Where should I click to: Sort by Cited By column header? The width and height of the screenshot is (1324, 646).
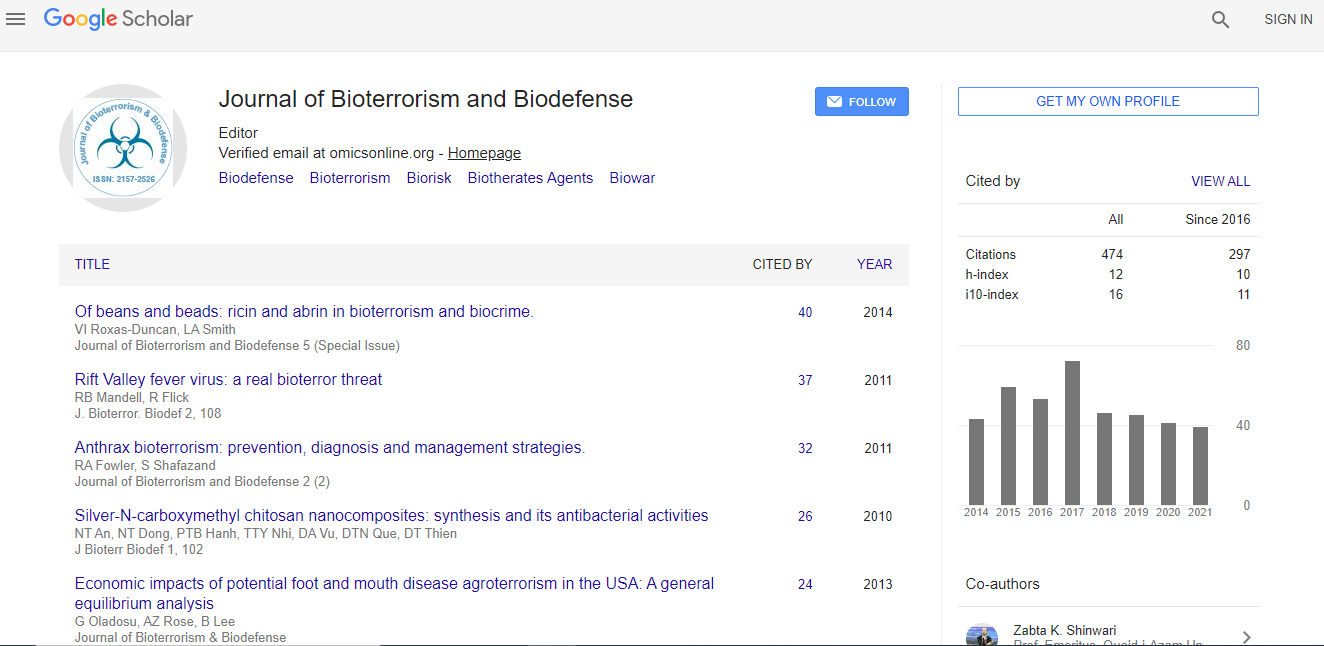pyautogui.click(x=782, y=264)
